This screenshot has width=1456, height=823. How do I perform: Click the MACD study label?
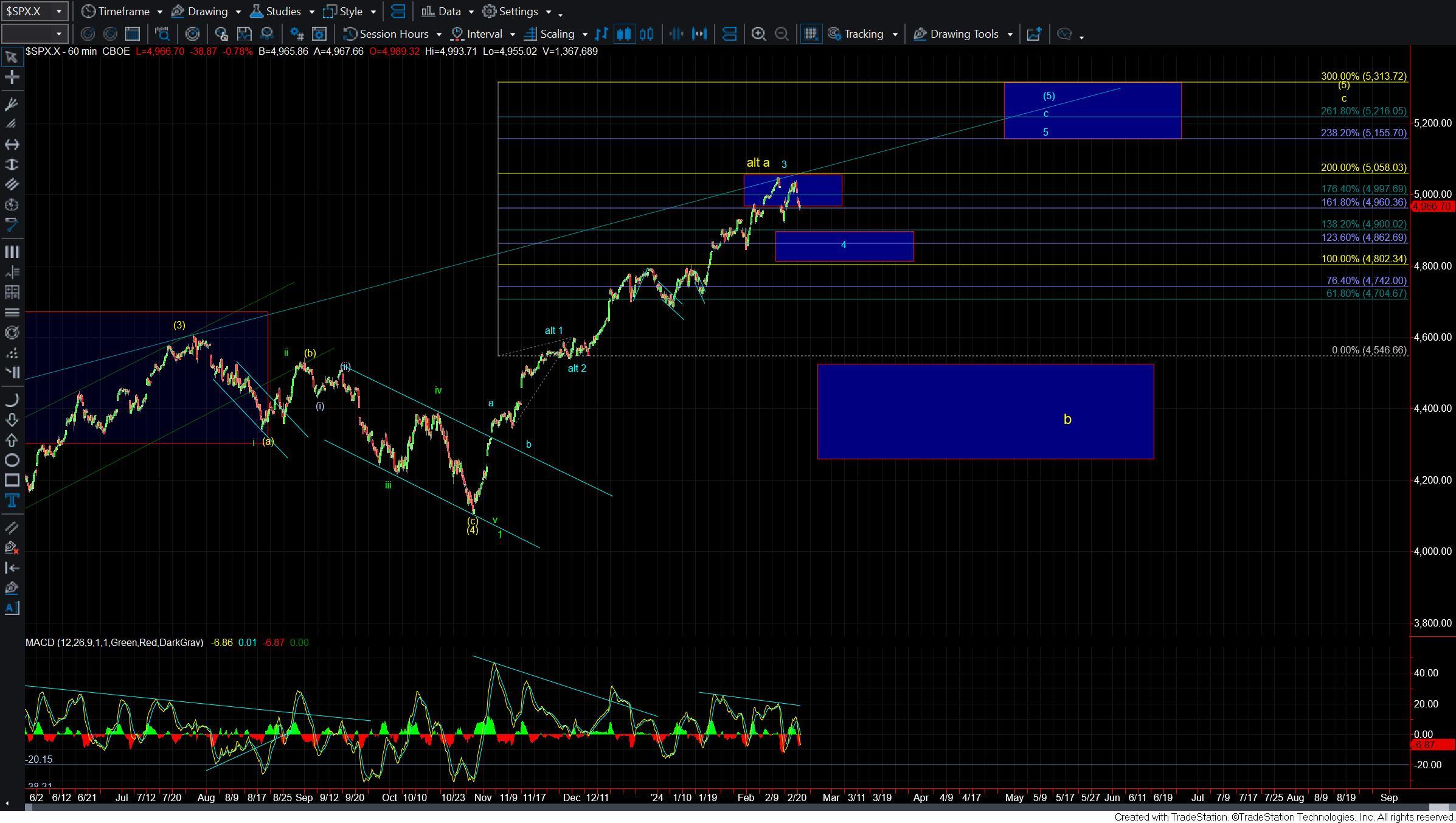(x=114, y=642)
